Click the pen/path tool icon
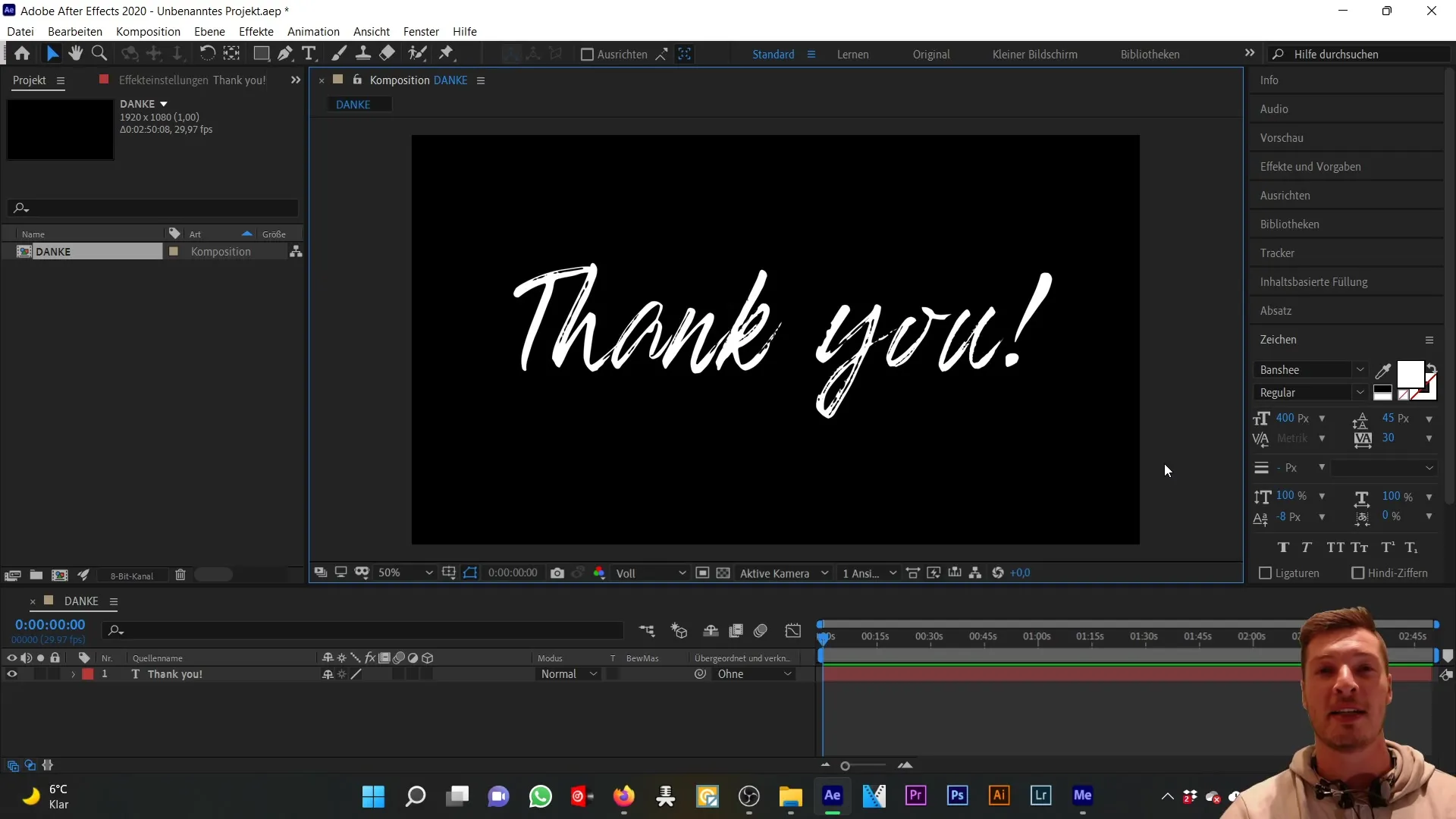This screenshot has height=819, width=1456. [284, 54]
